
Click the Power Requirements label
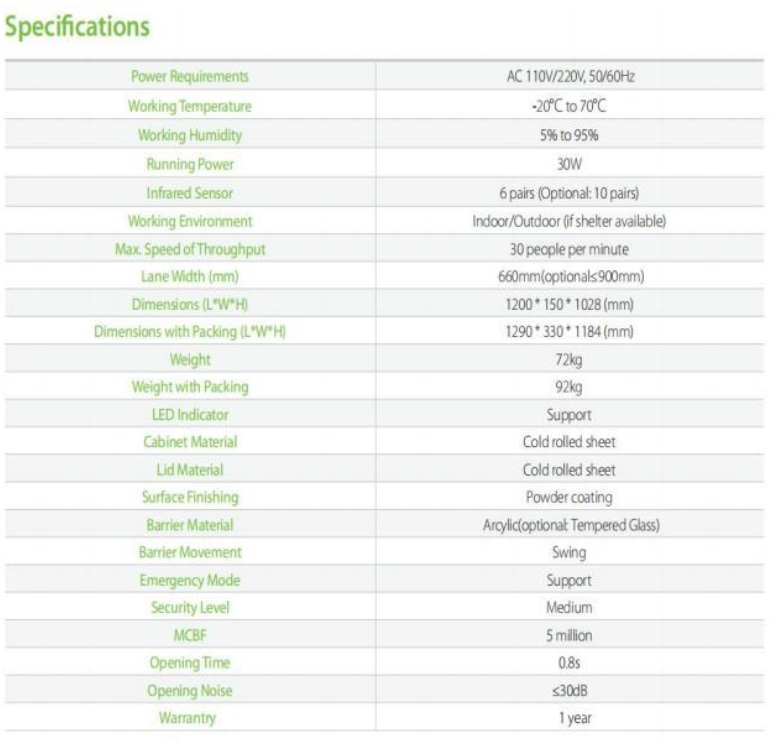pos(190,77)
